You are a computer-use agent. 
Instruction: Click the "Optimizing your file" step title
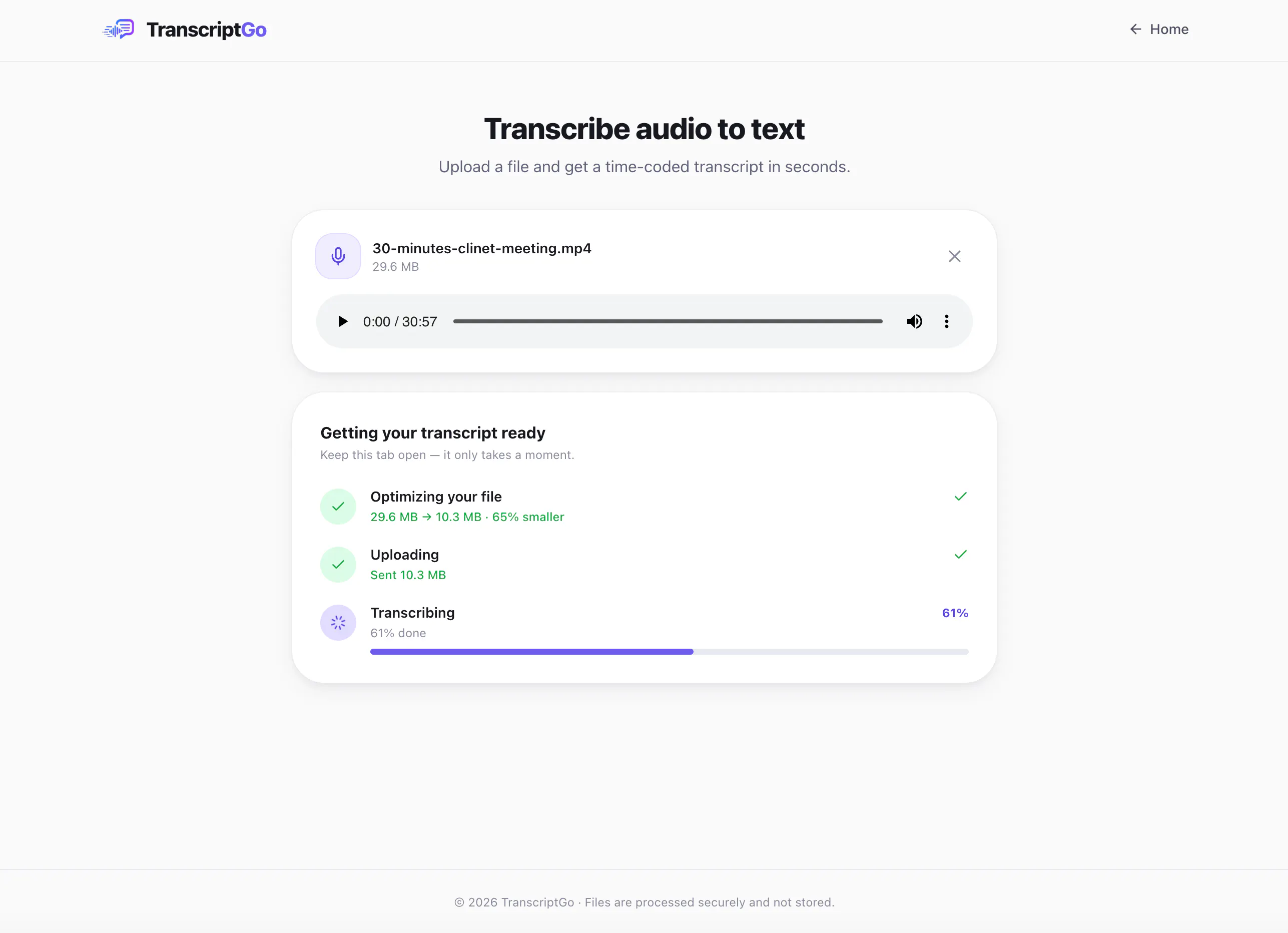[x=435, y=497]
